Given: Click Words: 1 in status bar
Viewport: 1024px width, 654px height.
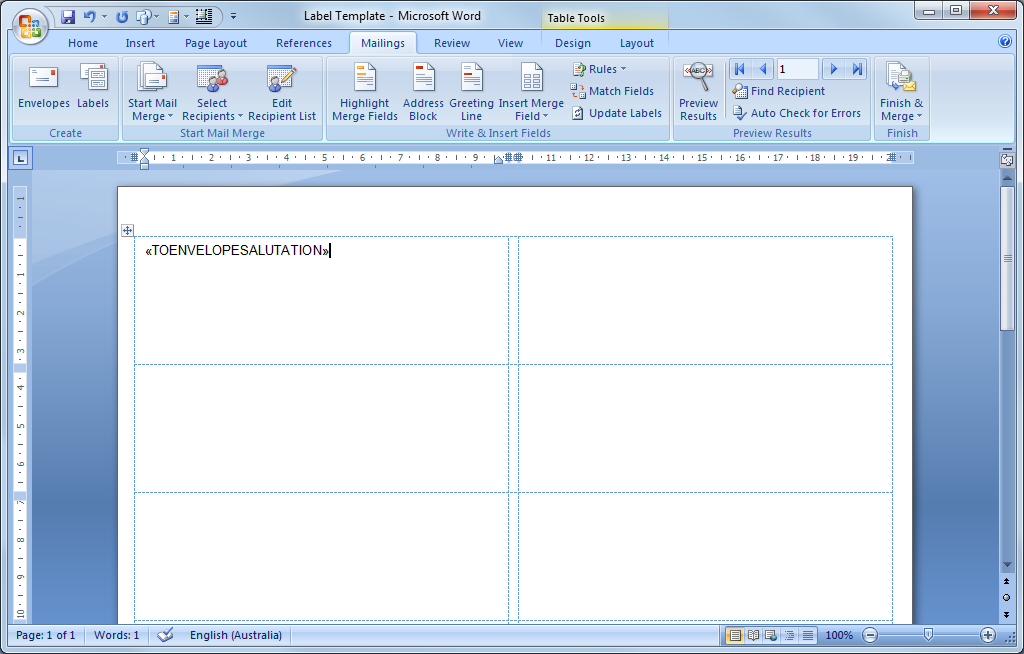Looking at the screenshot, I should tap(116, 635).
